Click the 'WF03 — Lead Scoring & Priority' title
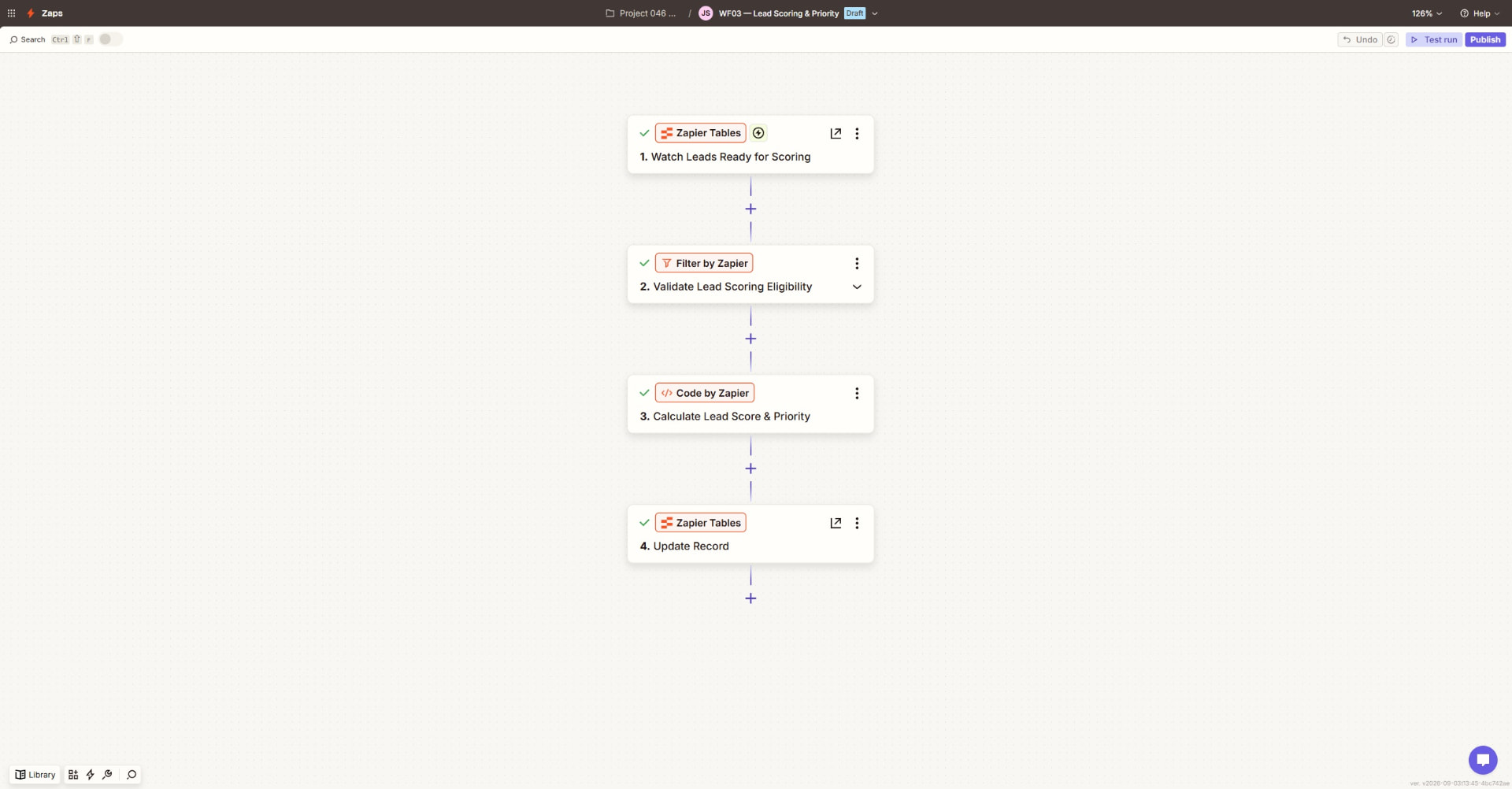 coord(779,13)
